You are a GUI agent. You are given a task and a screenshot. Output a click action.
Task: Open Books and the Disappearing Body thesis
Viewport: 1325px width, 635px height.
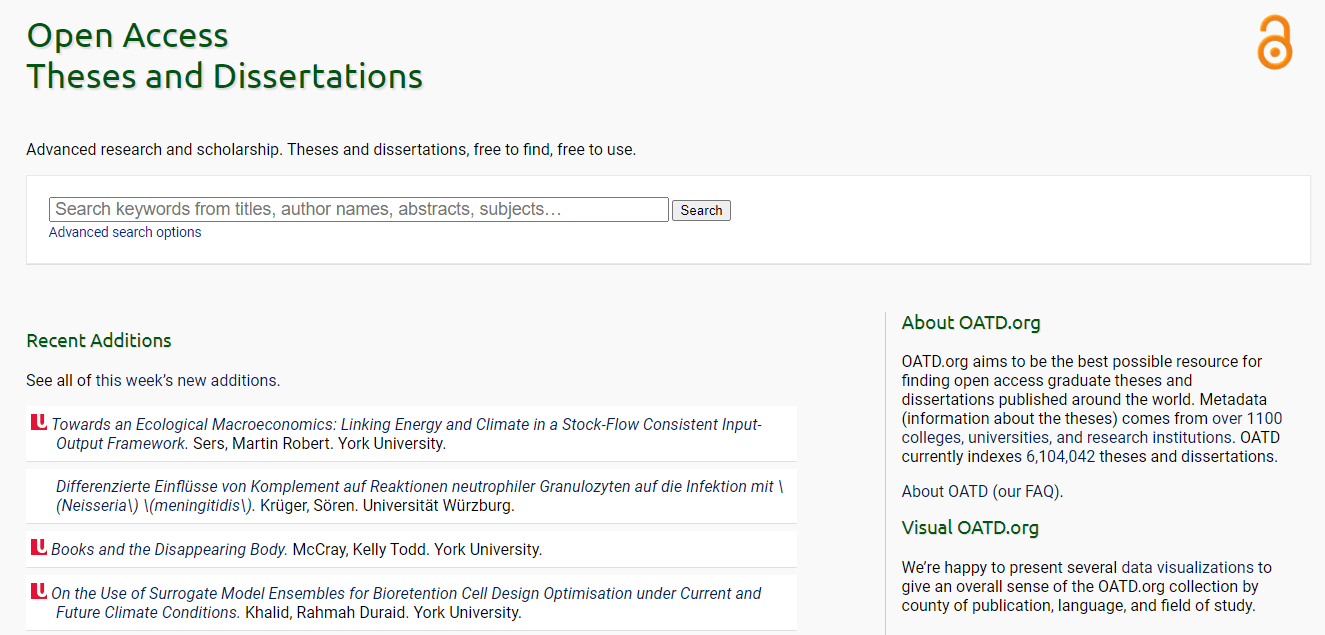(x=169, y=549)
